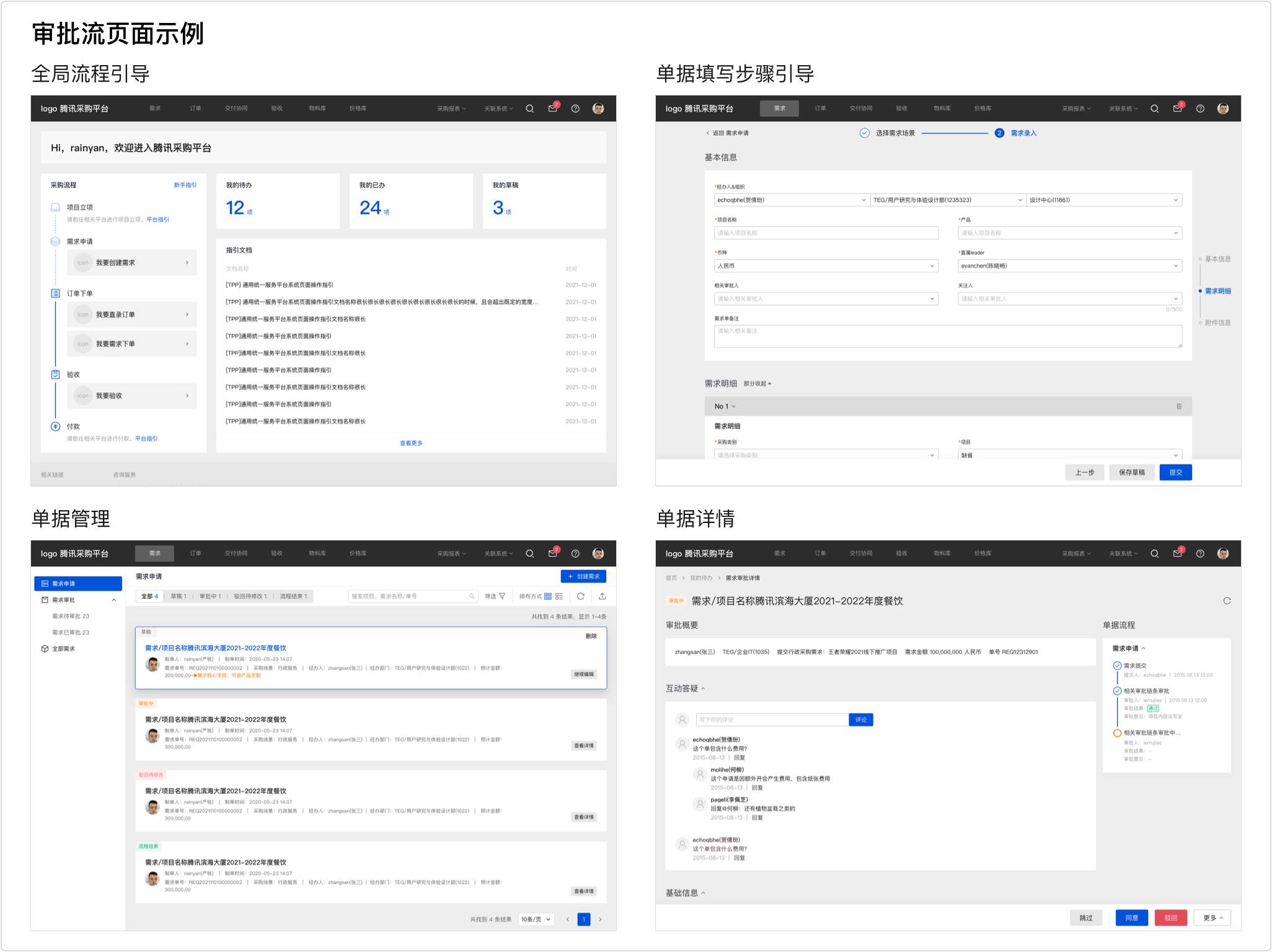Switch to 流程结束 1 tab
1272x952 pixels.
(293, 596)
